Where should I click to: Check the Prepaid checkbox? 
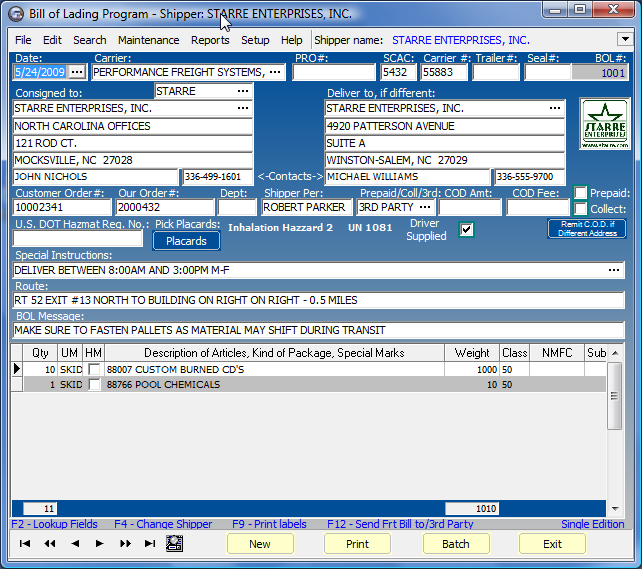pos(581,193)
